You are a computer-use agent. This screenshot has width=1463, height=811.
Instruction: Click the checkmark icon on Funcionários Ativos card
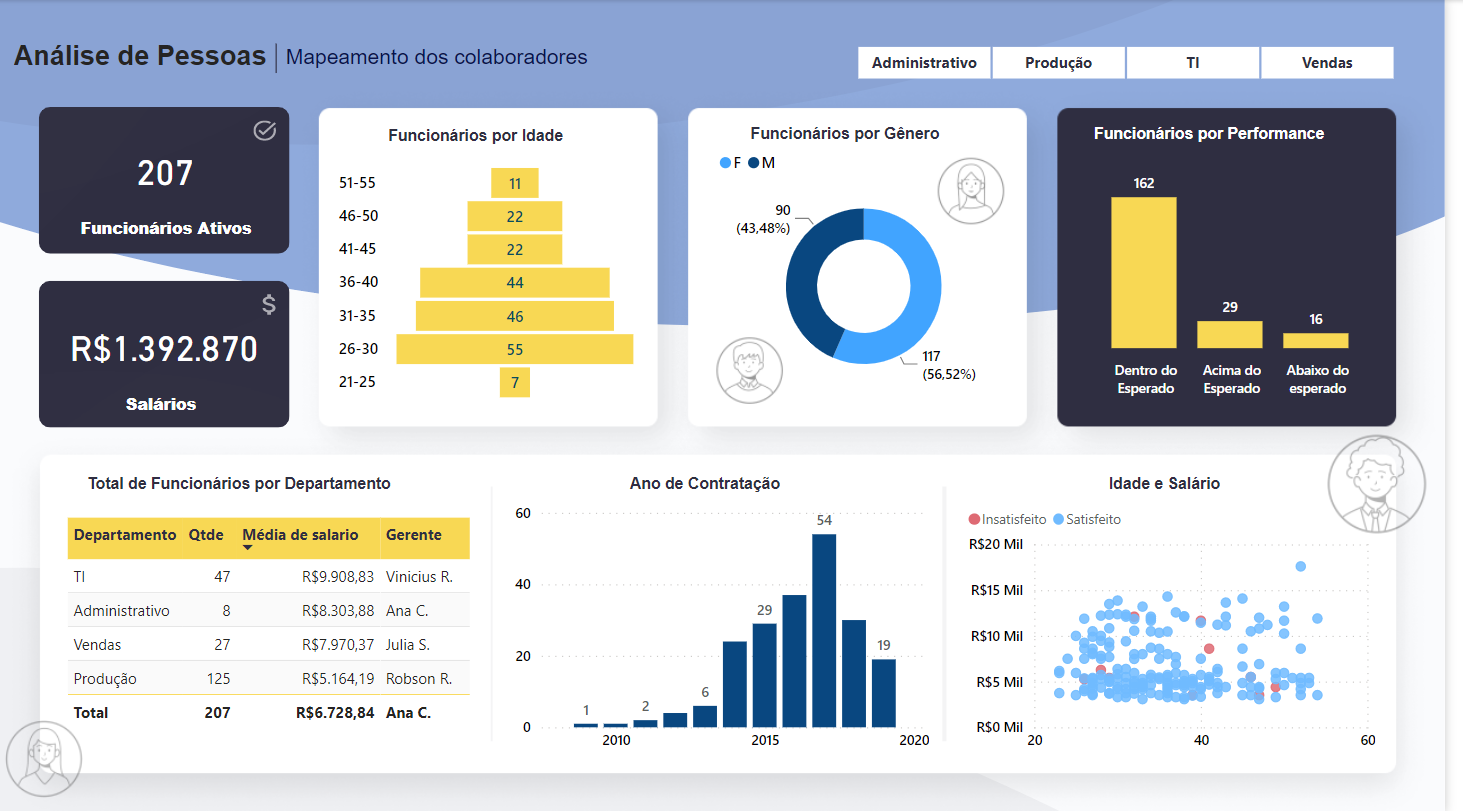(265, 130)
